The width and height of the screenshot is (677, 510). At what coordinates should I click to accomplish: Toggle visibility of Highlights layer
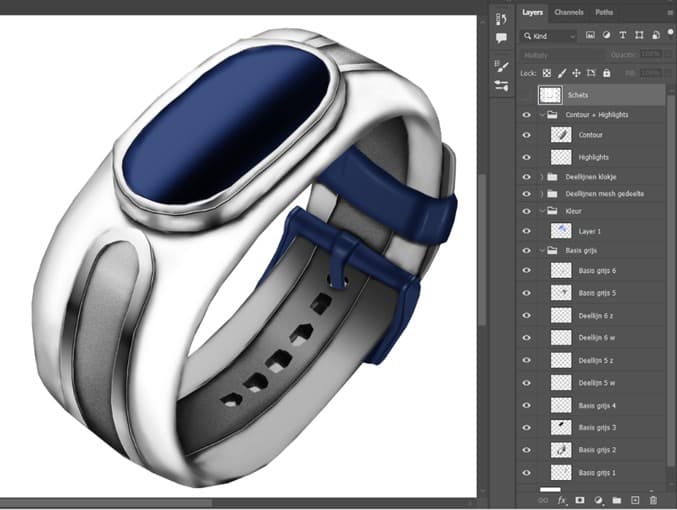click(527, 157)
